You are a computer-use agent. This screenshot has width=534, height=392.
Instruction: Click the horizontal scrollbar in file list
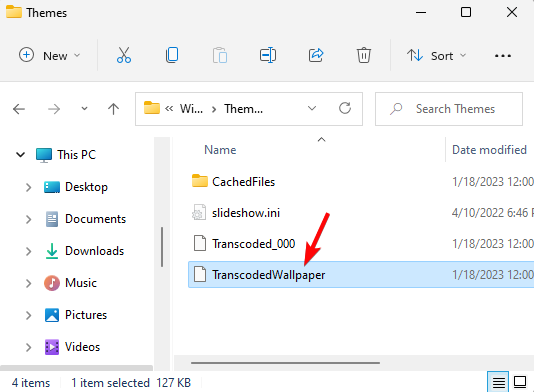pos(285,363)
